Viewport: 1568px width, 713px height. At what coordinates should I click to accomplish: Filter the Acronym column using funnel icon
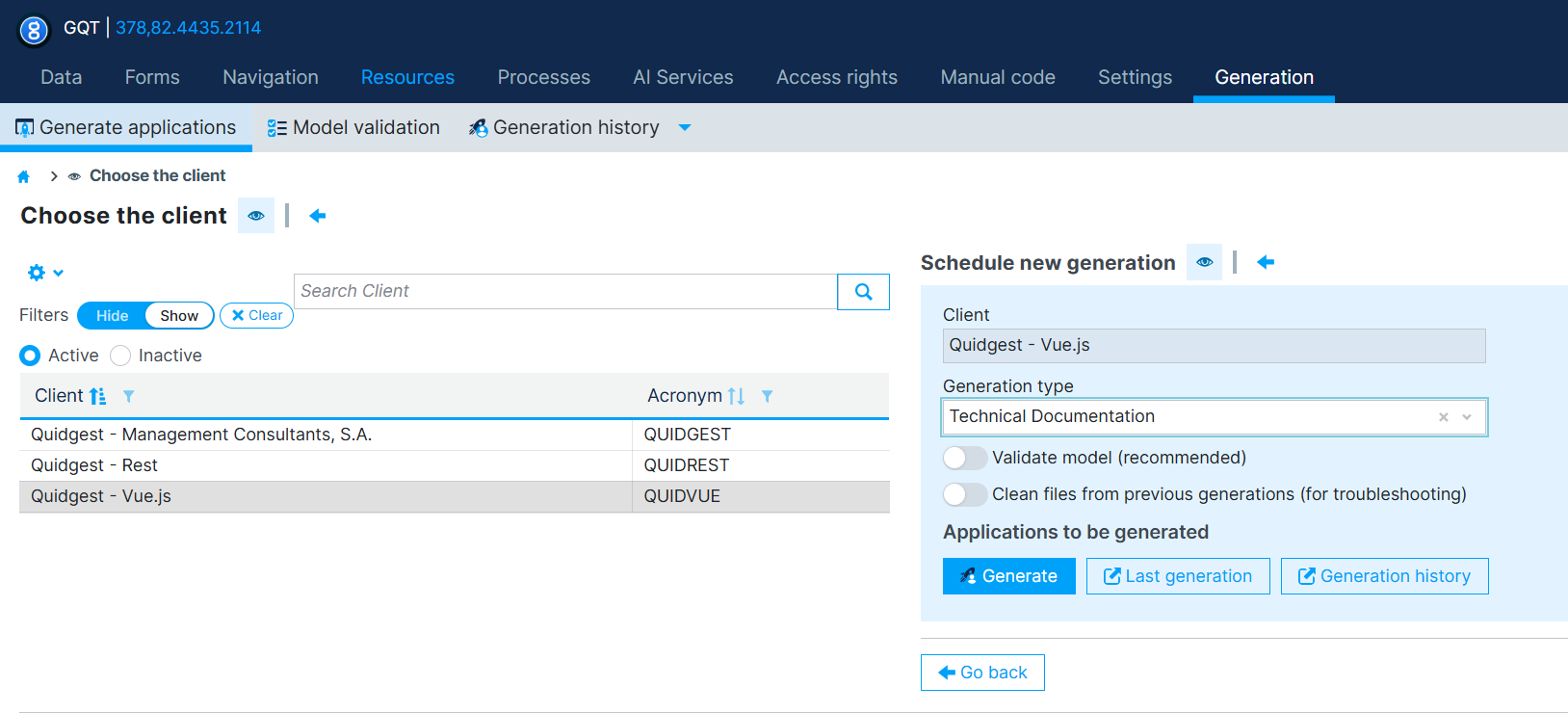[x=768, y=396]
